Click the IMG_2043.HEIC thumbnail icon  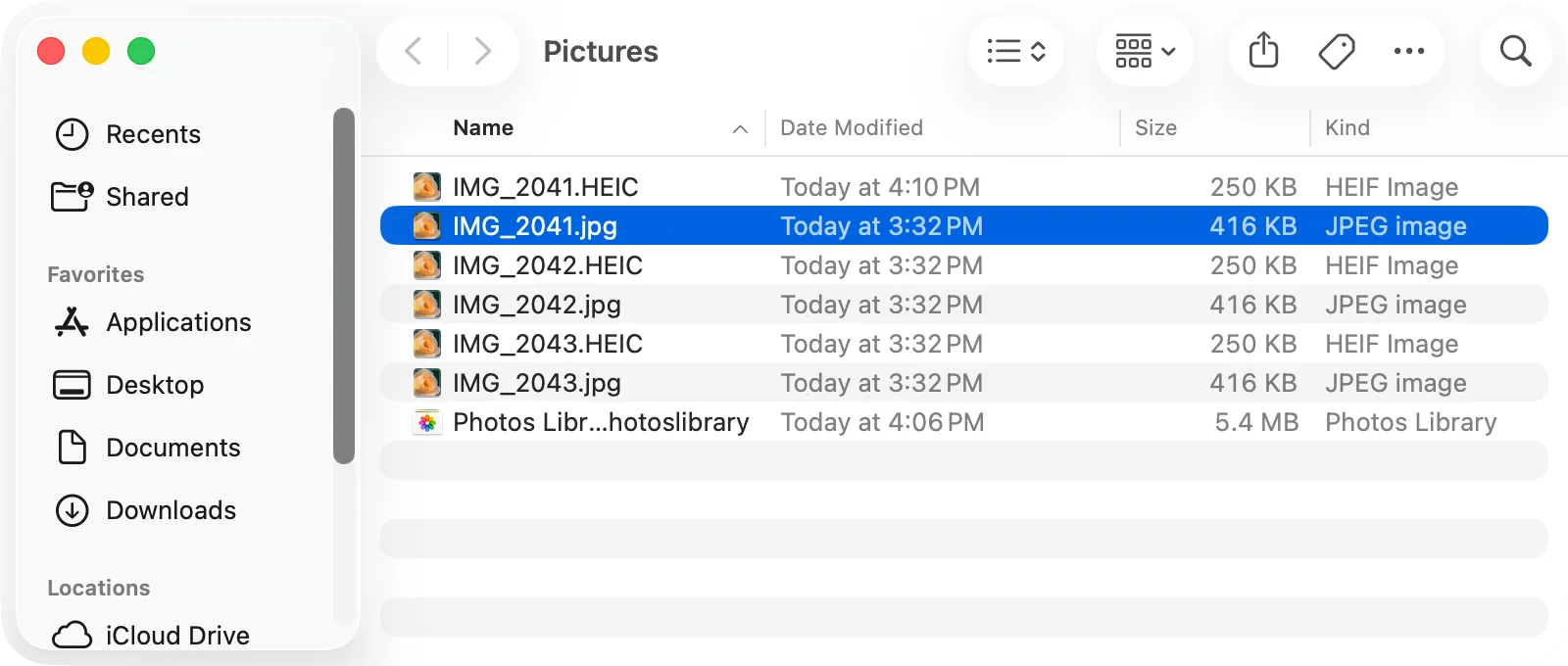[x=426, y=343]
